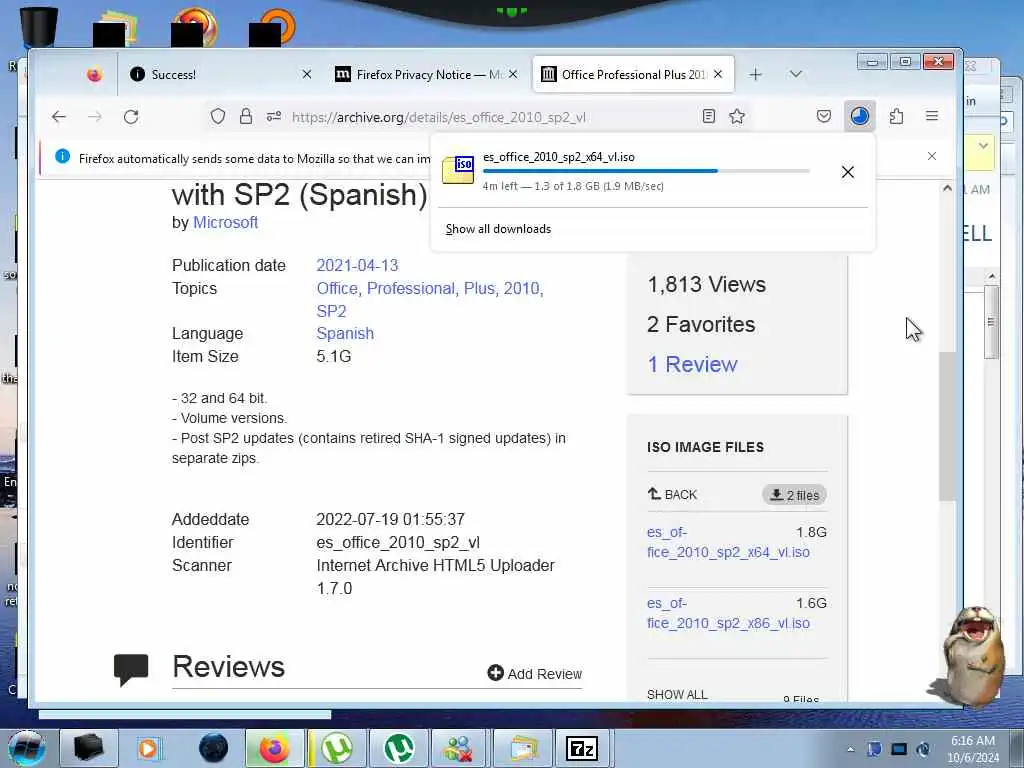Expand the list all tabs chevron
1024x768 pixels.
(x=795, y=74)
